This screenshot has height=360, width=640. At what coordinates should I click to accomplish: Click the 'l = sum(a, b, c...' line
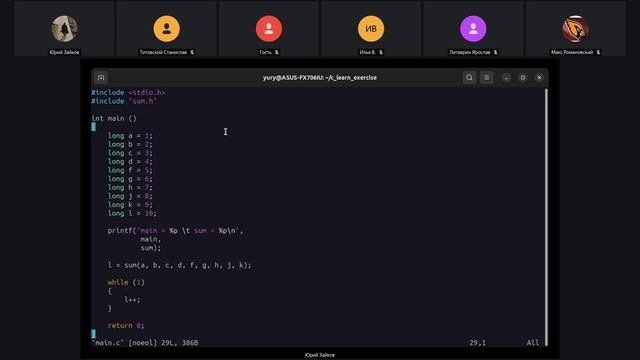click(180, 265)
